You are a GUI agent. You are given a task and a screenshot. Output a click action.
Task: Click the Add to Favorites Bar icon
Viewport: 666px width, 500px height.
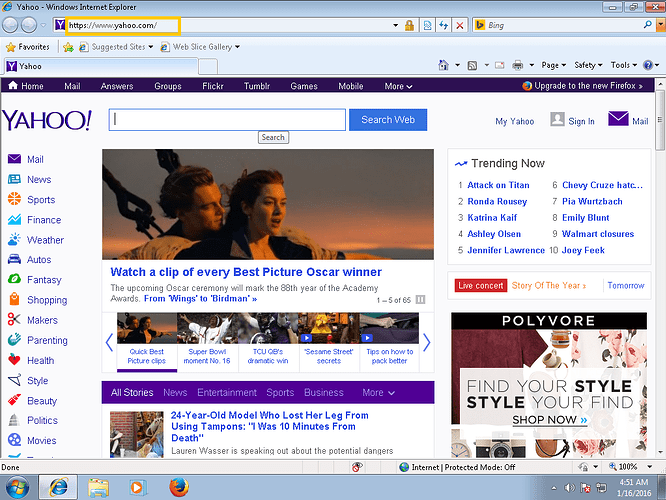(68, 47)
